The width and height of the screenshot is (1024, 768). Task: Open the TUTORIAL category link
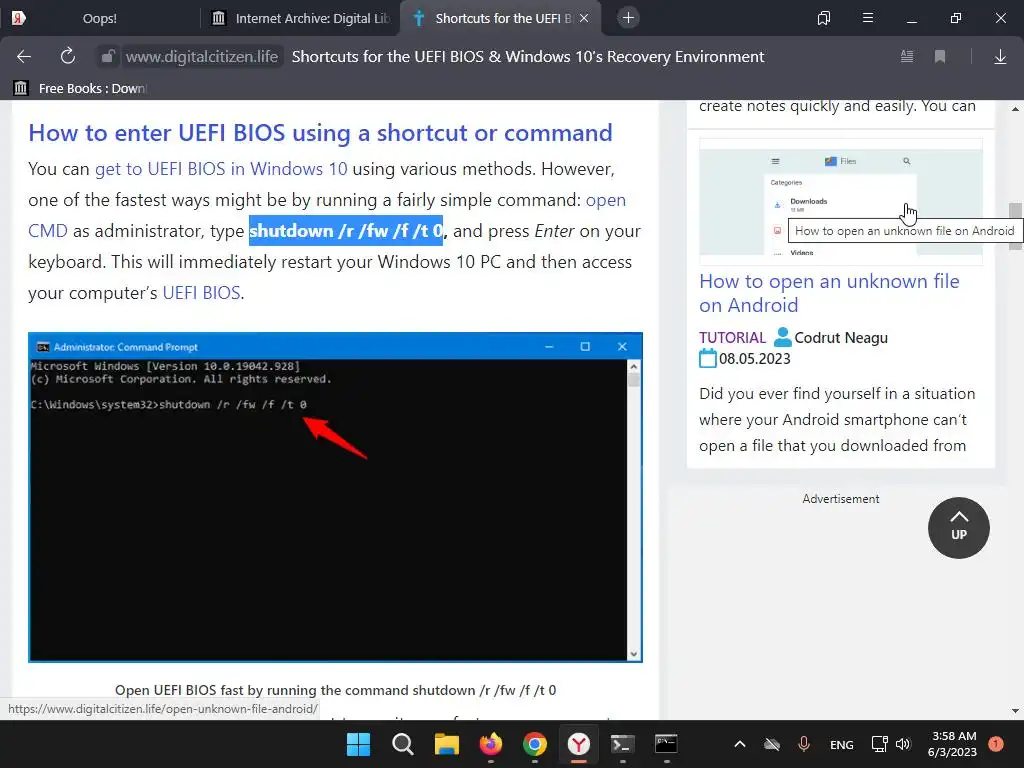[732, 338]
